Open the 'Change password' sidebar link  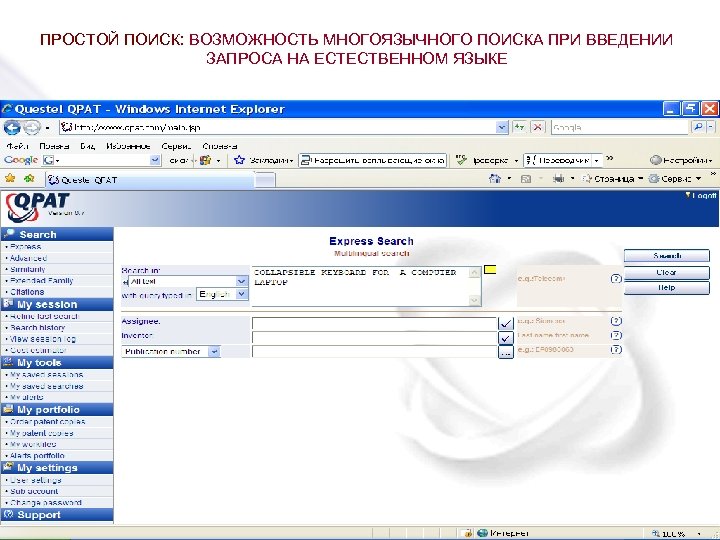pos(45,502)
